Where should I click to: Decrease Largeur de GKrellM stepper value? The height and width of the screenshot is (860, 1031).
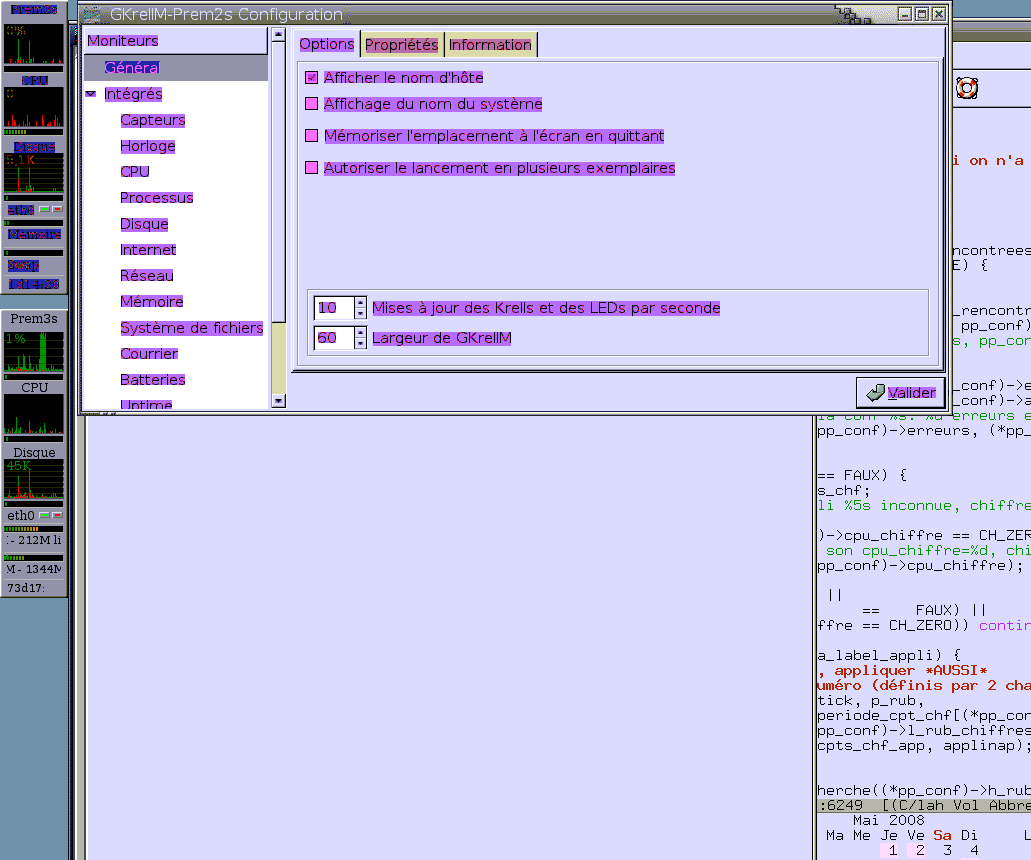point(361,344)
